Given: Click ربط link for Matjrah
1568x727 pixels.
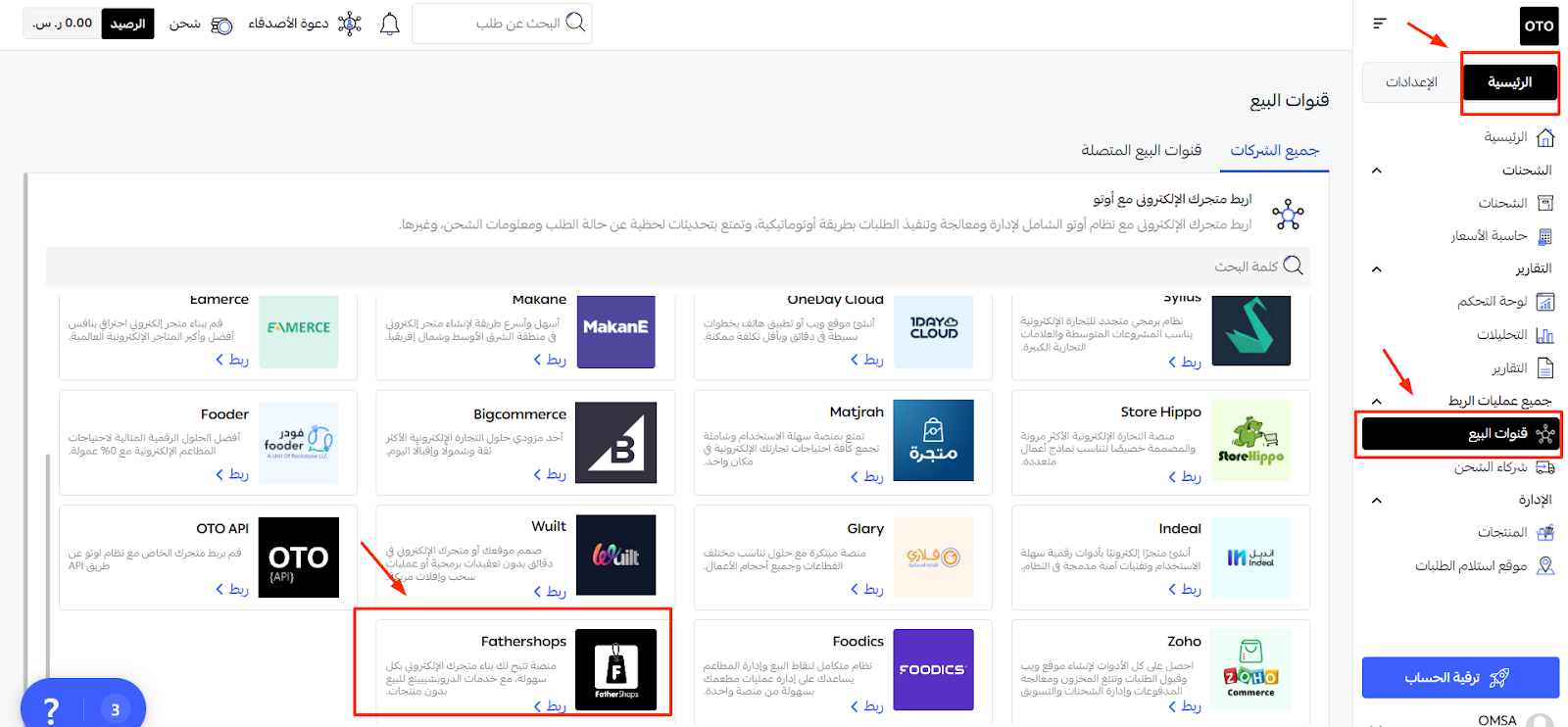Looking at the screenshot, I should pyautogui.click(x=867, y=477).
